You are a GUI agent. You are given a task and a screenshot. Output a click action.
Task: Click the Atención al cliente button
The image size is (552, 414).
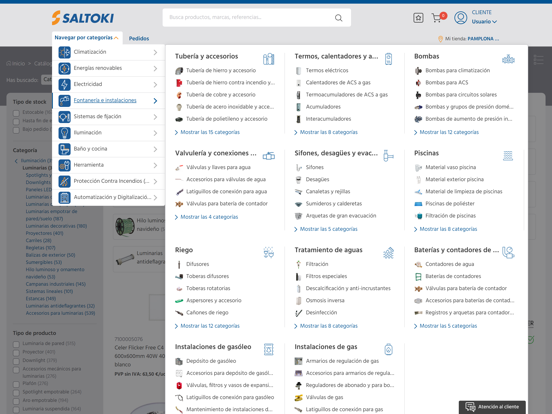pos(492,407)
